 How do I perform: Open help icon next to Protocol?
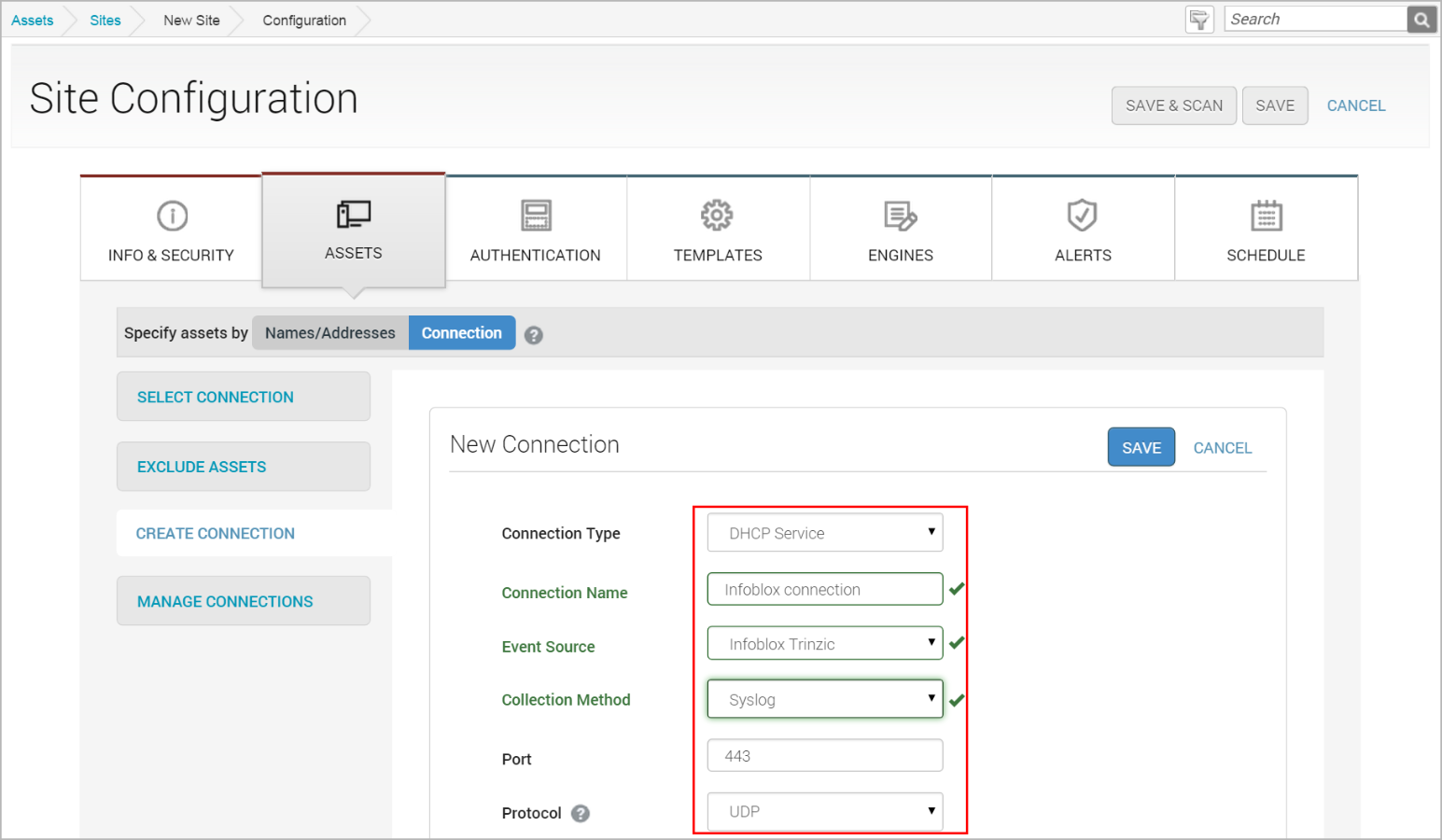[x=581, y=813]
